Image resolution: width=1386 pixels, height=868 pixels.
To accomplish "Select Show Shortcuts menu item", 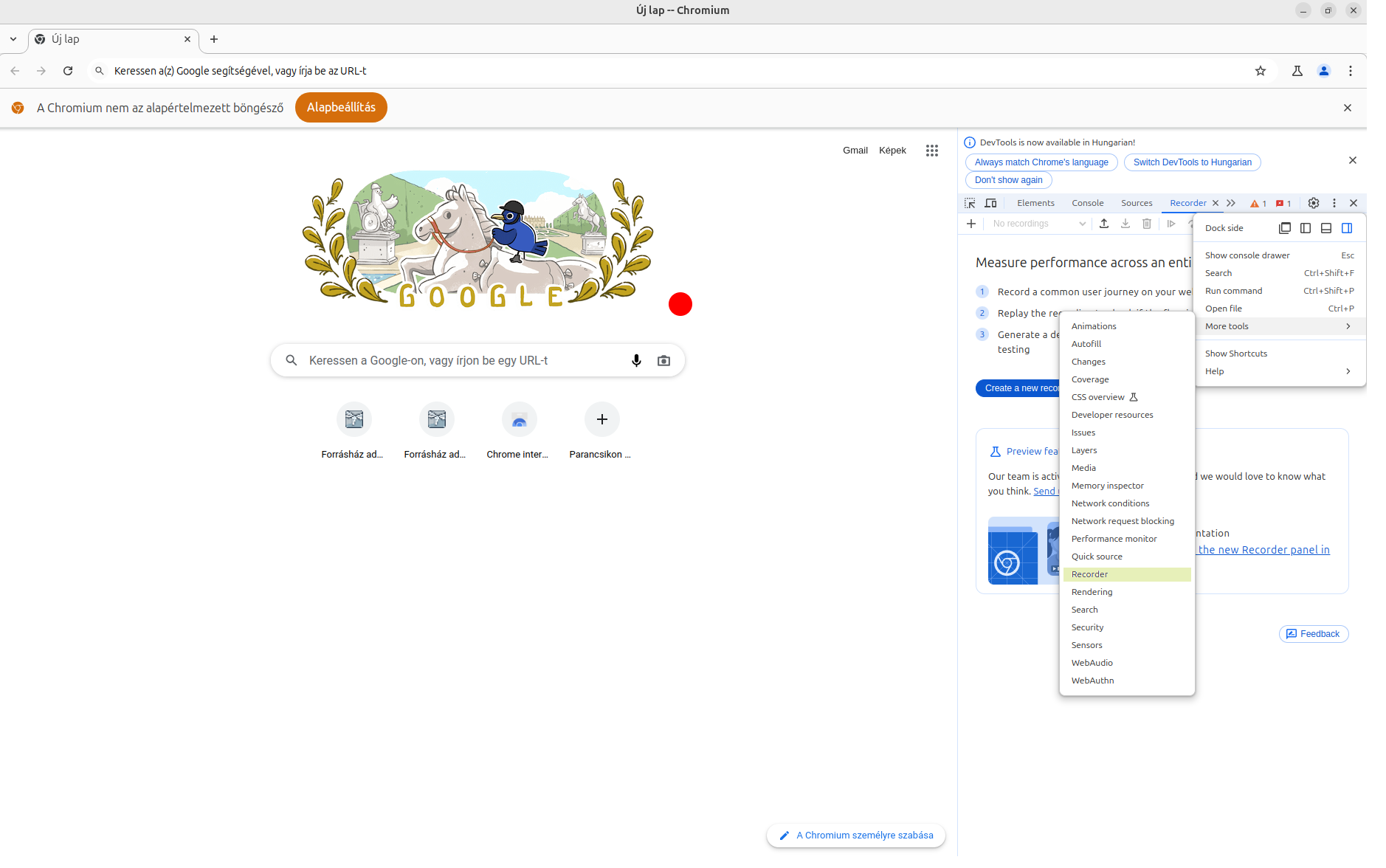I will coord(1280,354).
